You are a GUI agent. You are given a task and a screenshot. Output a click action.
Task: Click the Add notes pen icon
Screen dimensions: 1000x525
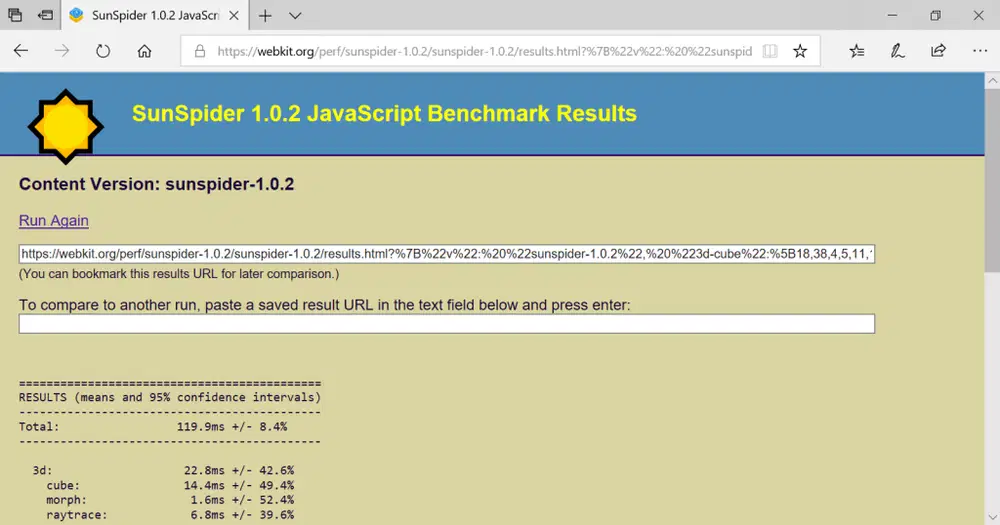(898, 51)
